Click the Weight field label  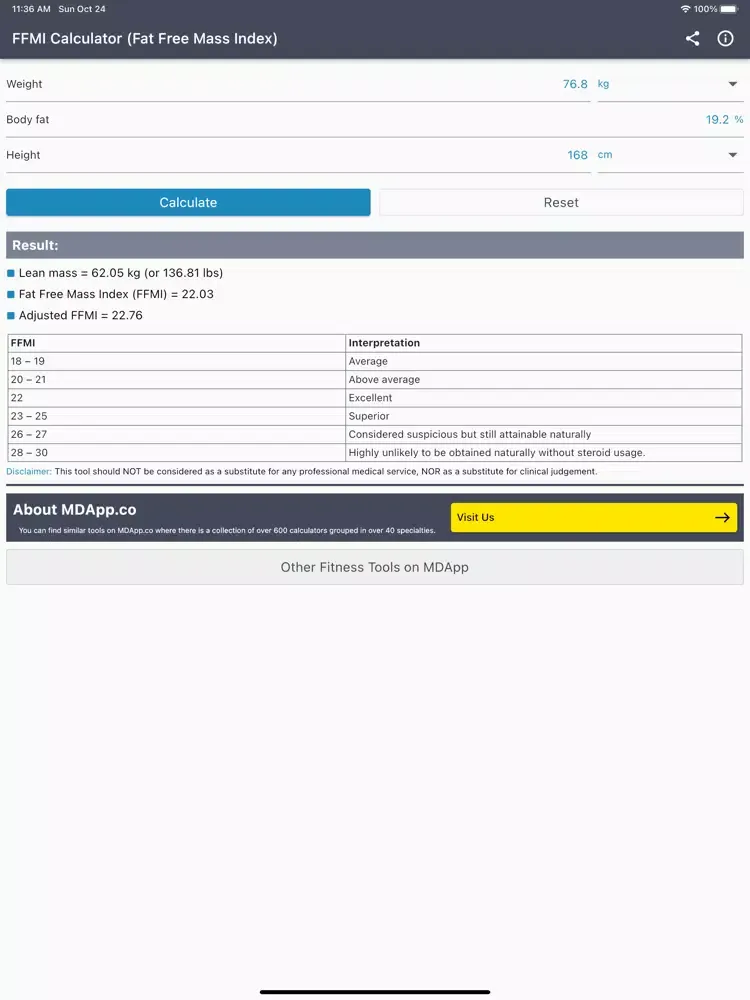24,84
